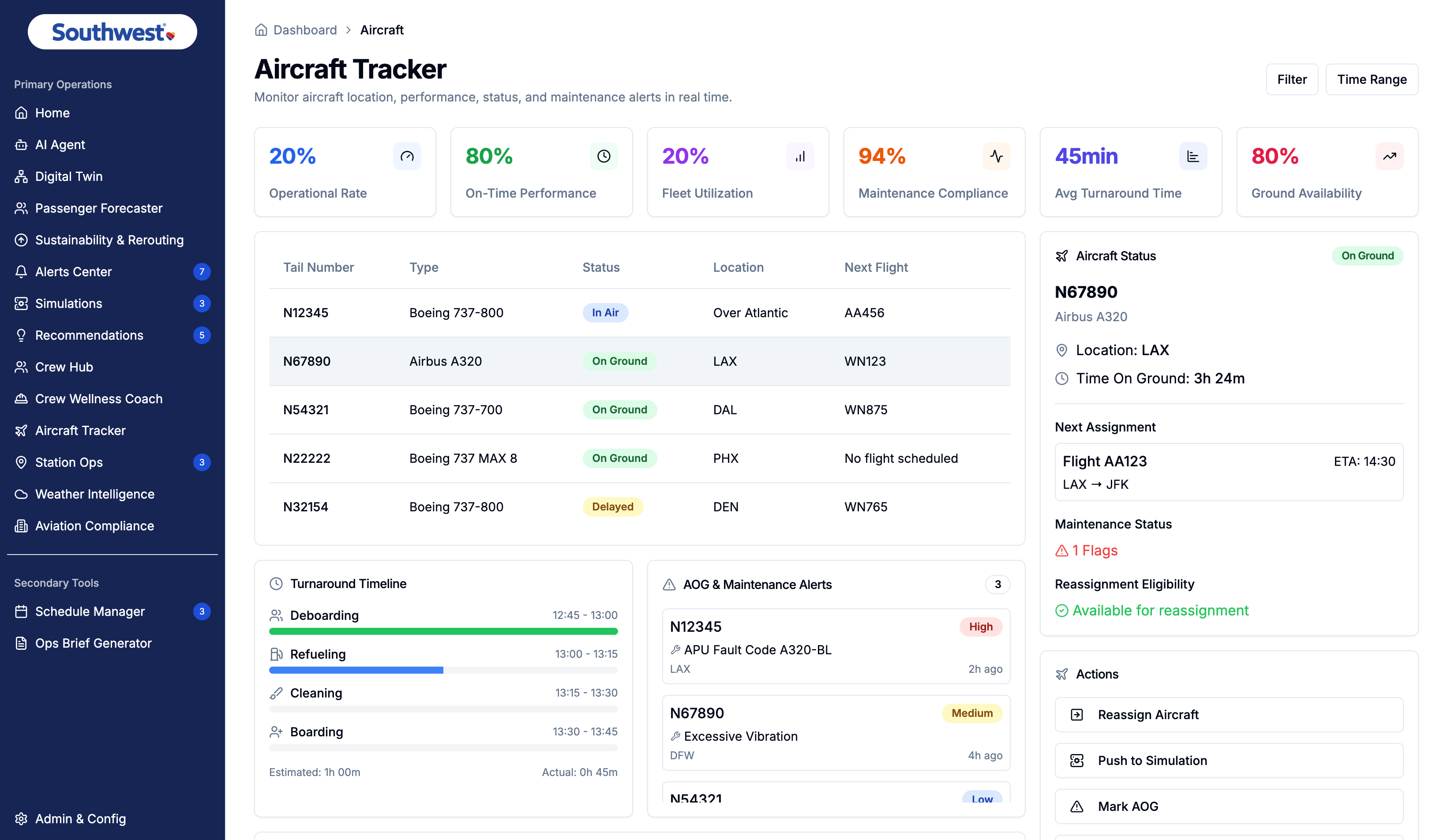The width and height of the screenshot is (1447, 840).
Task: Click the AI Agent robot icon
Action: [21, 145]
